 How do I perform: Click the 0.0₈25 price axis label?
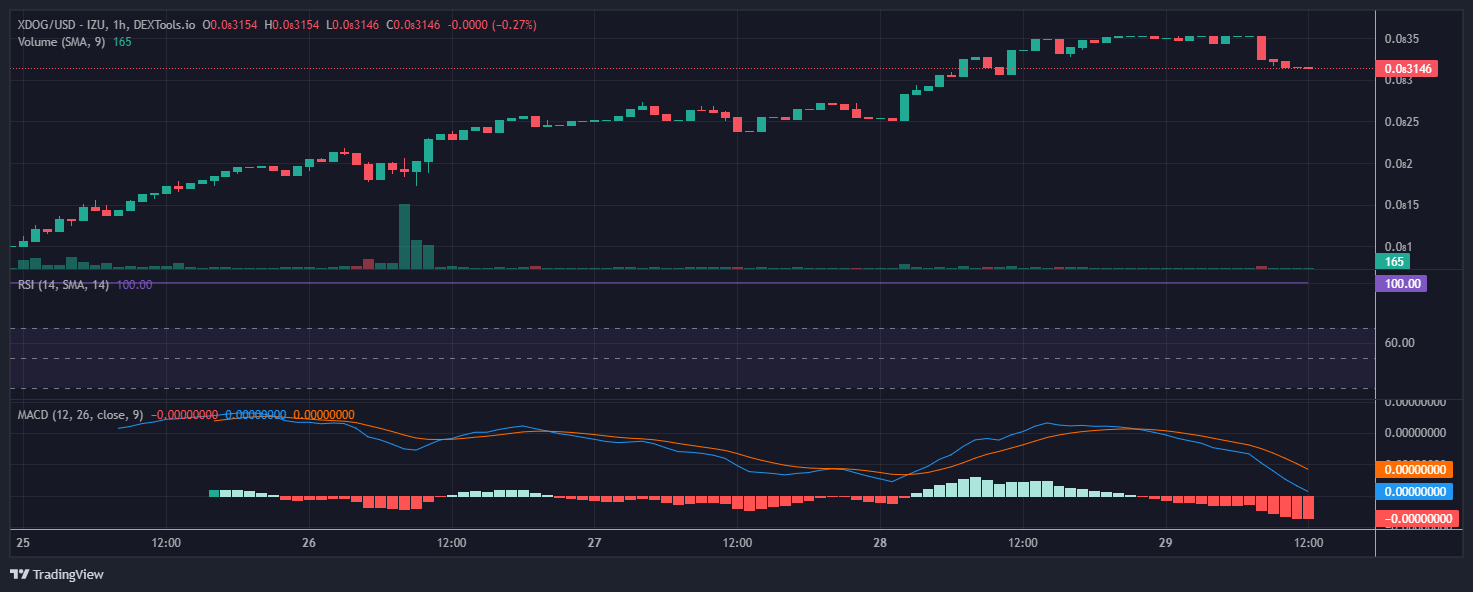point(1401,122)
